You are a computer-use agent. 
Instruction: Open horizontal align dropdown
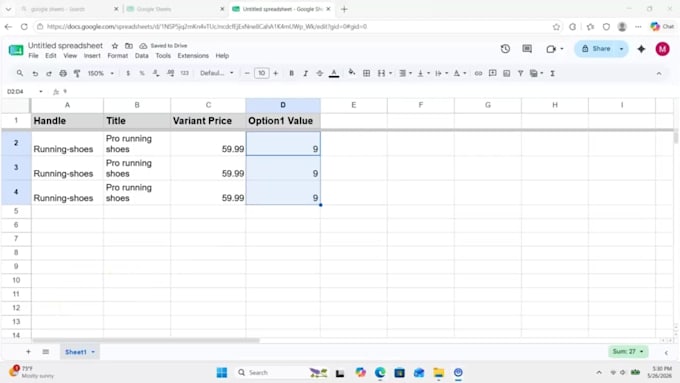[x=405, y=73]
